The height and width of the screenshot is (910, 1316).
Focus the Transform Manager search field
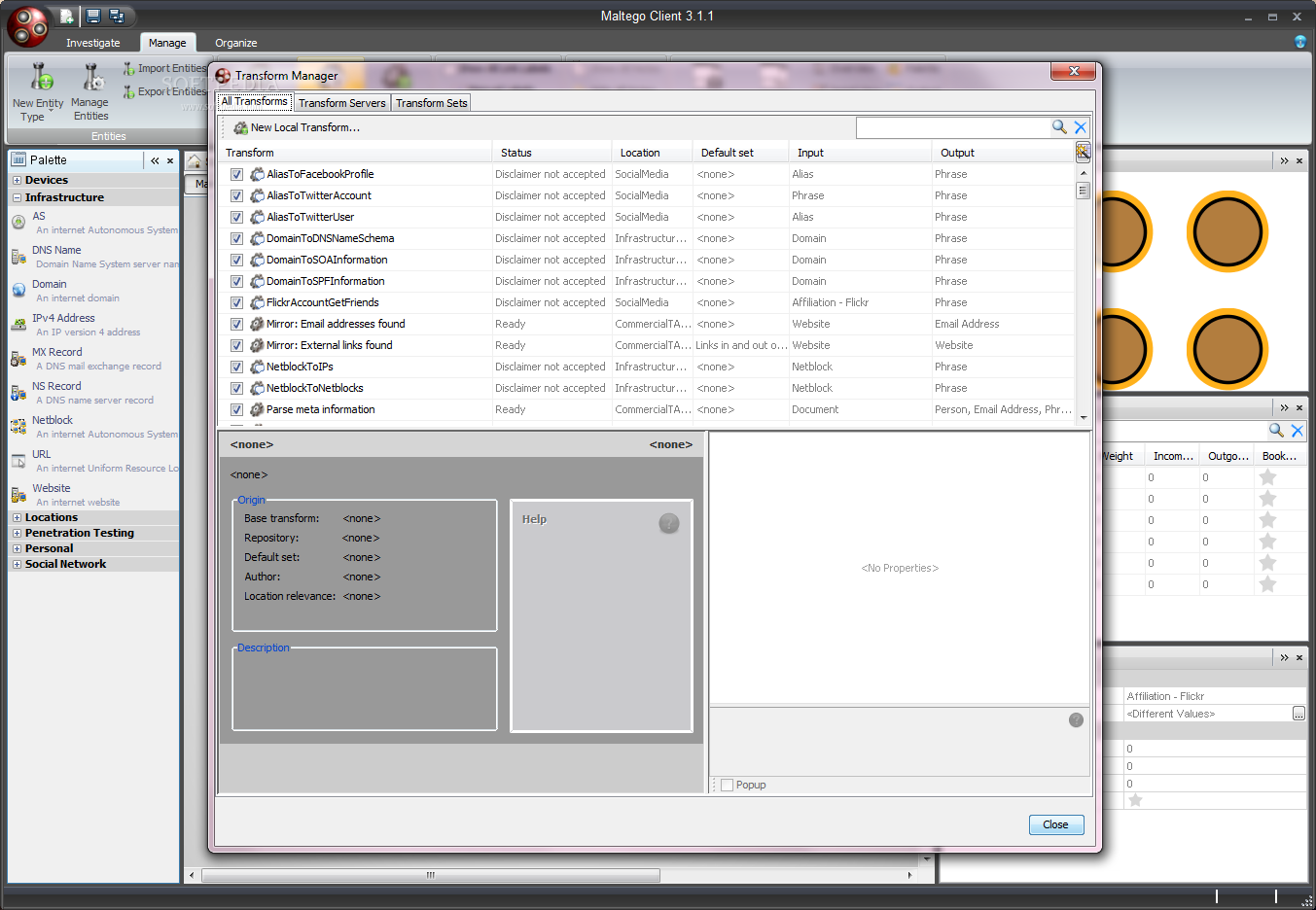click(952, 127)
